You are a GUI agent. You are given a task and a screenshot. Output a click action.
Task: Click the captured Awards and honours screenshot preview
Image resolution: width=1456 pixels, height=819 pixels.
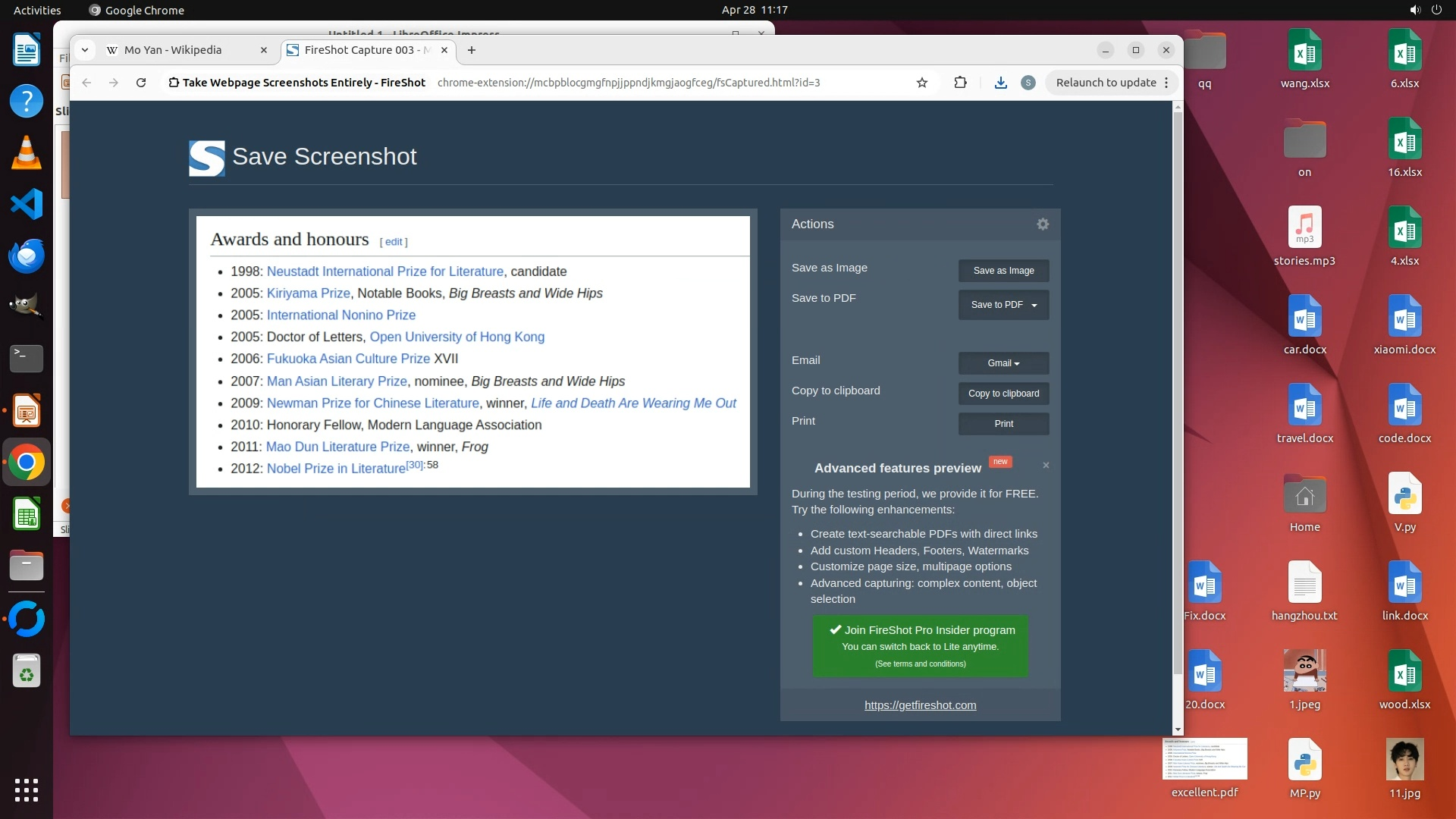pyautogui.click(x=472, y=352)
